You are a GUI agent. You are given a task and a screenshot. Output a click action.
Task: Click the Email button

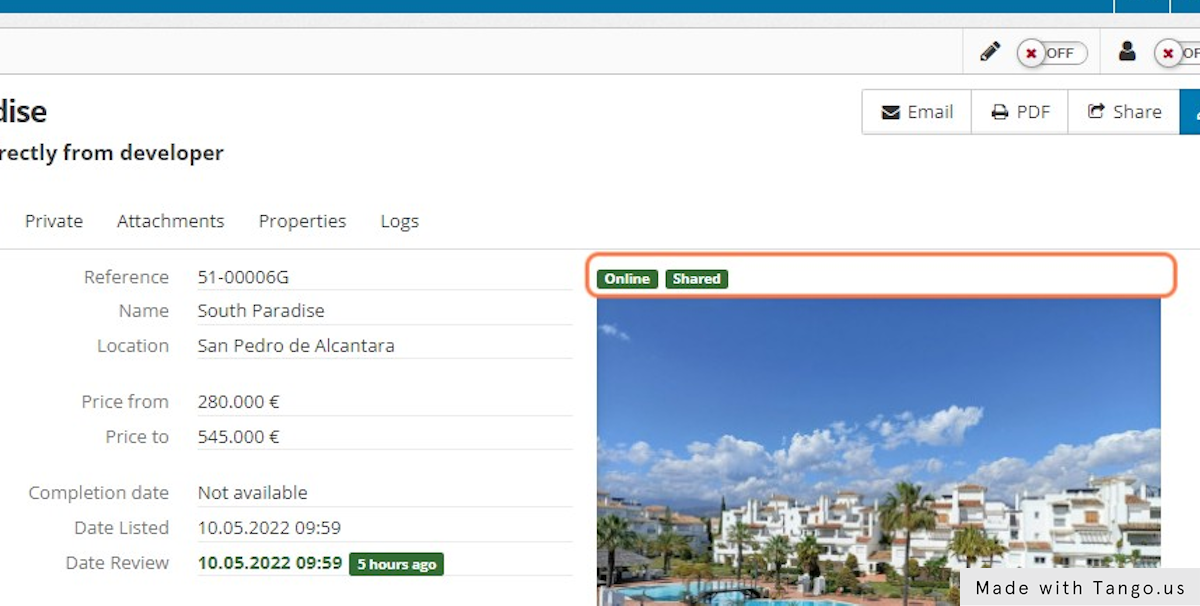pyautogui.click(x=917, y=112)
